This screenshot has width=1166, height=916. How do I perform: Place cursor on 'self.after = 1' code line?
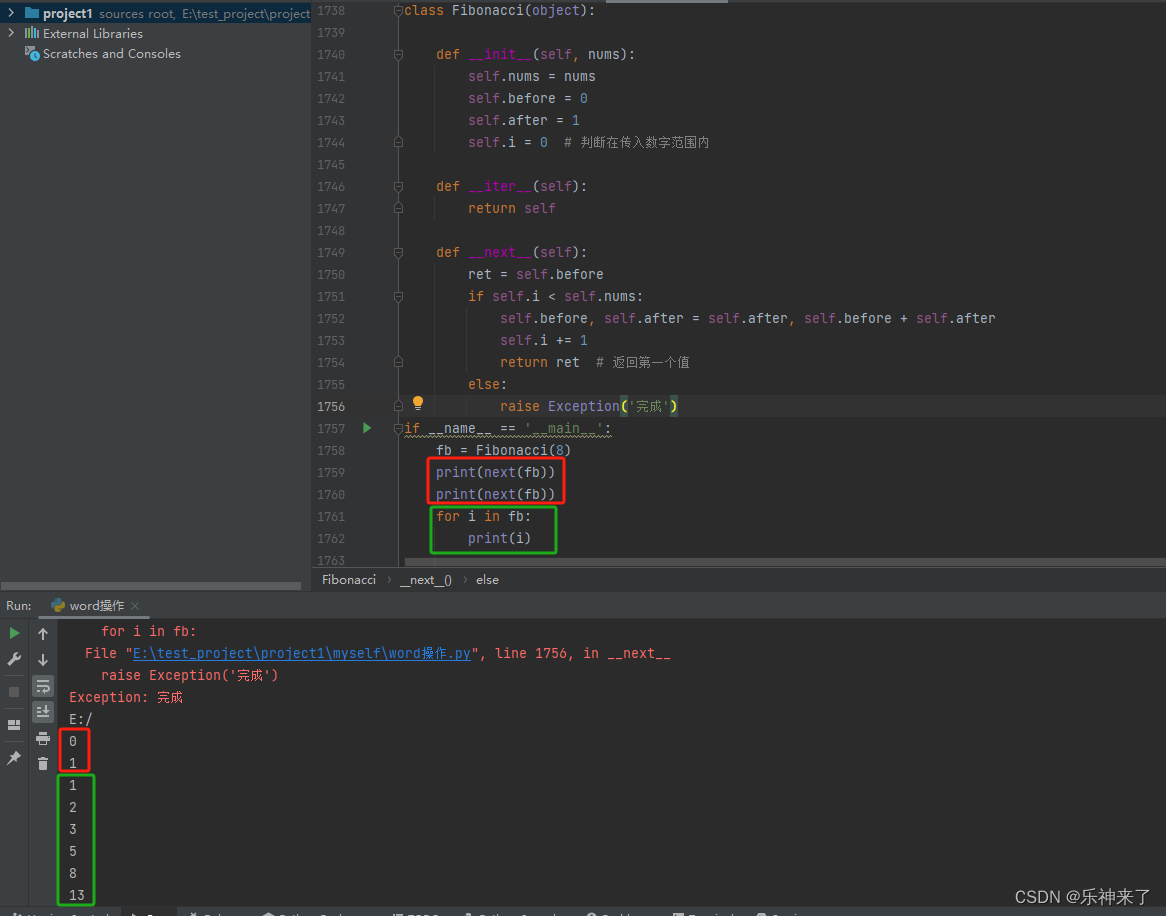point(524,120)
